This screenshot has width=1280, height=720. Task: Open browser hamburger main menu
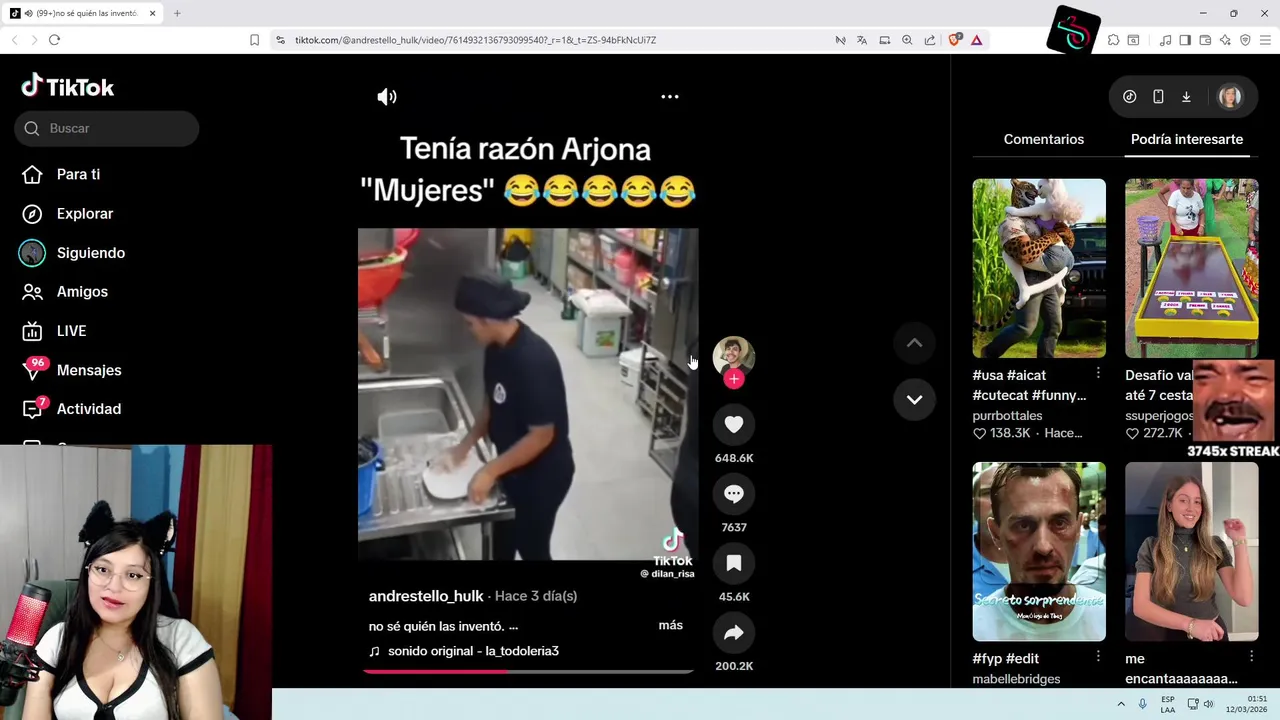tap(1266, 40)
